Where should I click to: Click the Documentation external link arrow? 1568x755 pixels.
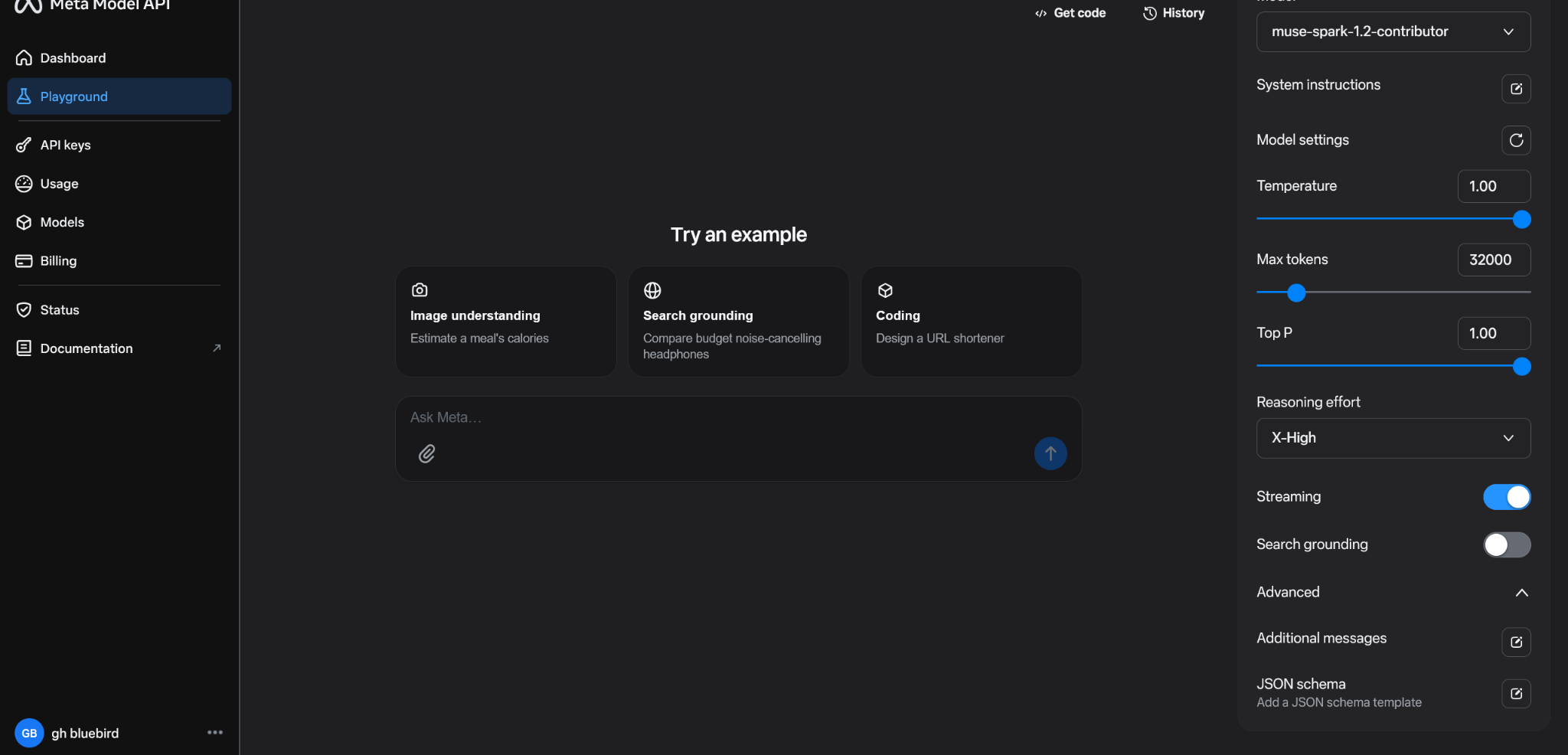[x=217, y=348]
